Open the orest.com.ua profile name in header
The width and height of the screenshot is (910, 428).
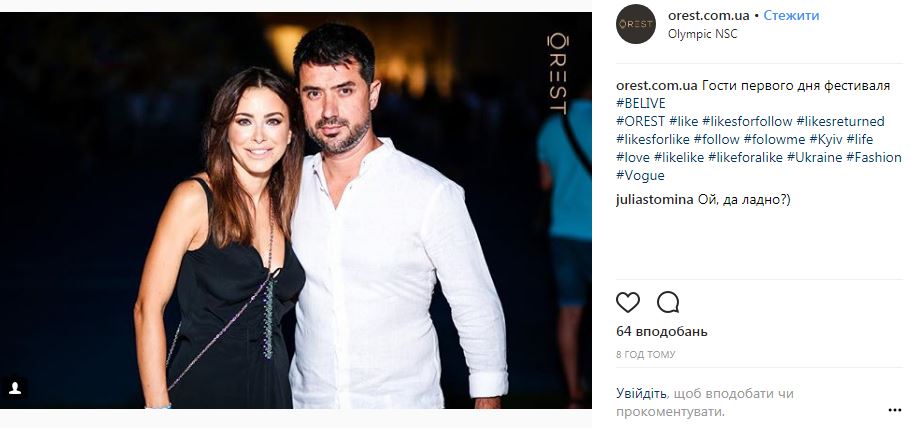coord(709,16)
